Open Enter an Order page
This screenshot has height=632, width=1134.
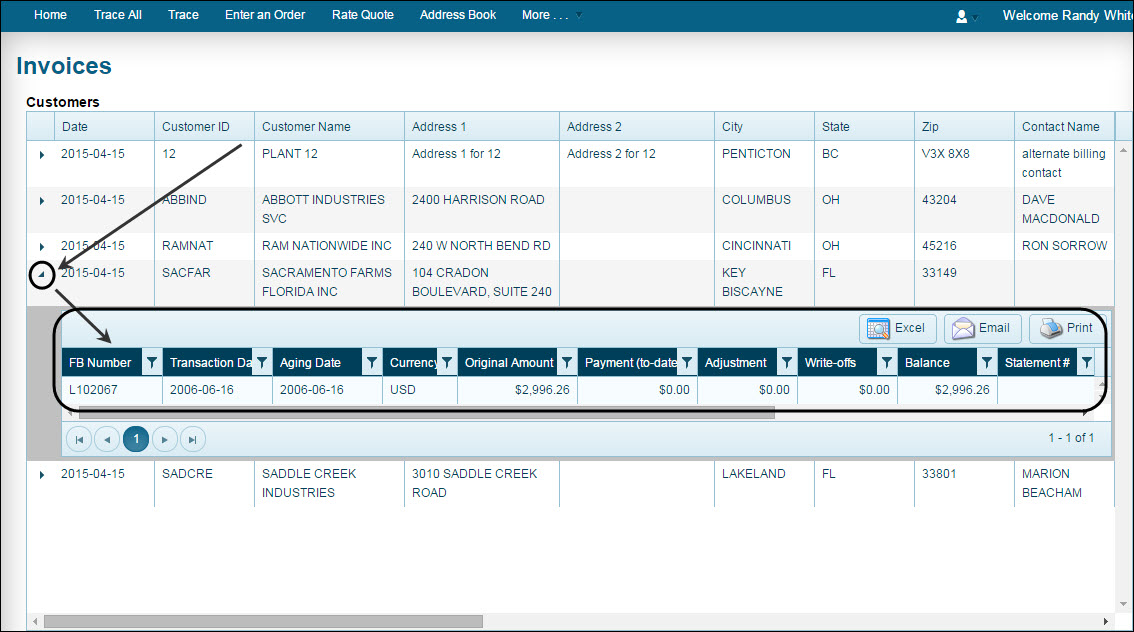coord(265,15)
